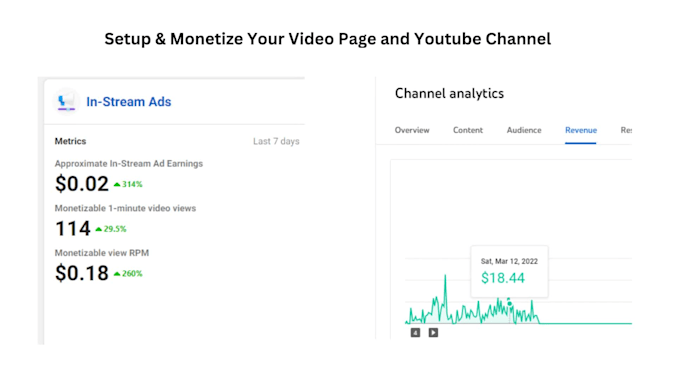Click the Sat, Mar 12, 2022 date
This screenshot has height=383, width=680.
point(509,261)
